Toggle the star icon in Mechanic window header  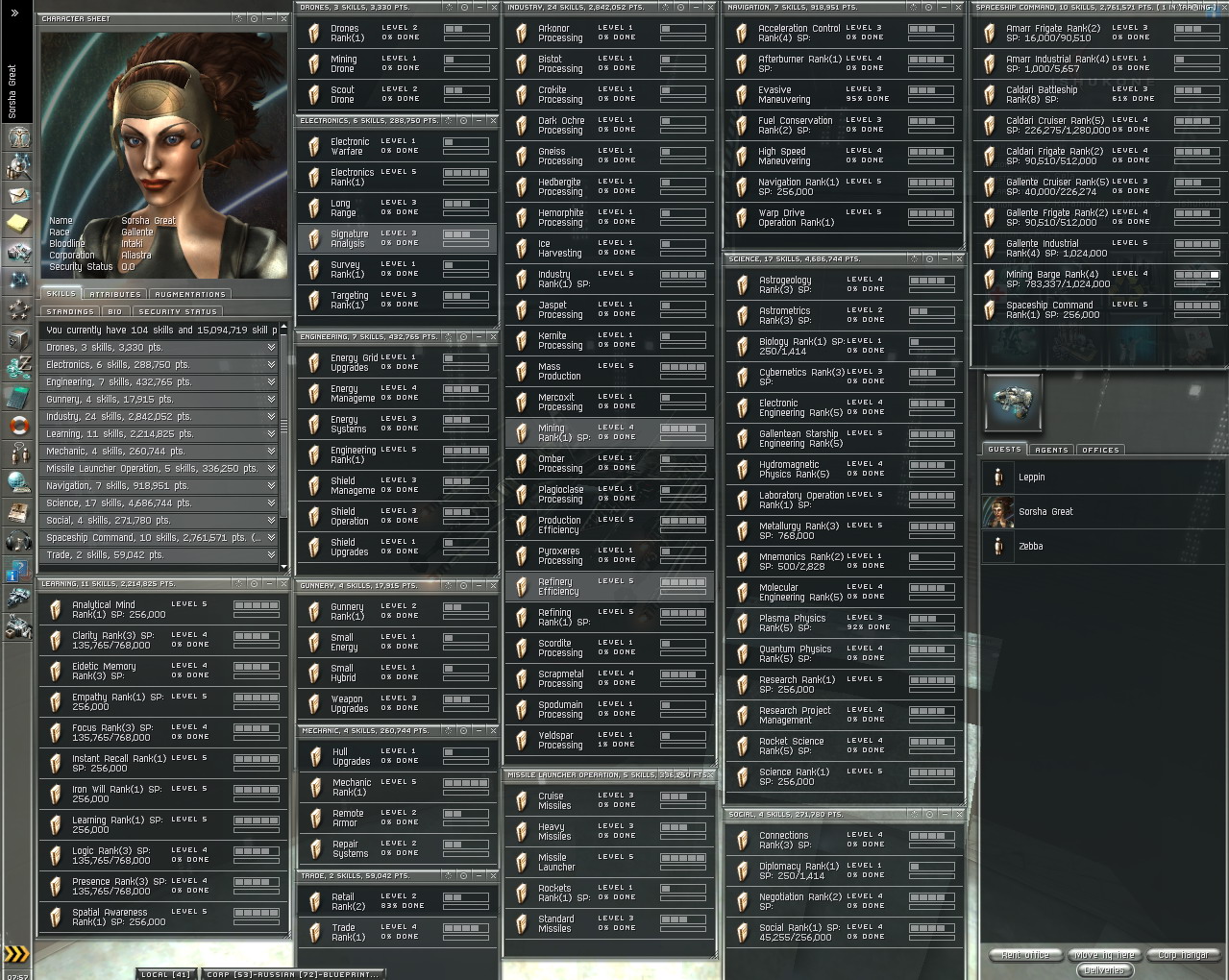pyautogui.click(x=448, y=730)
